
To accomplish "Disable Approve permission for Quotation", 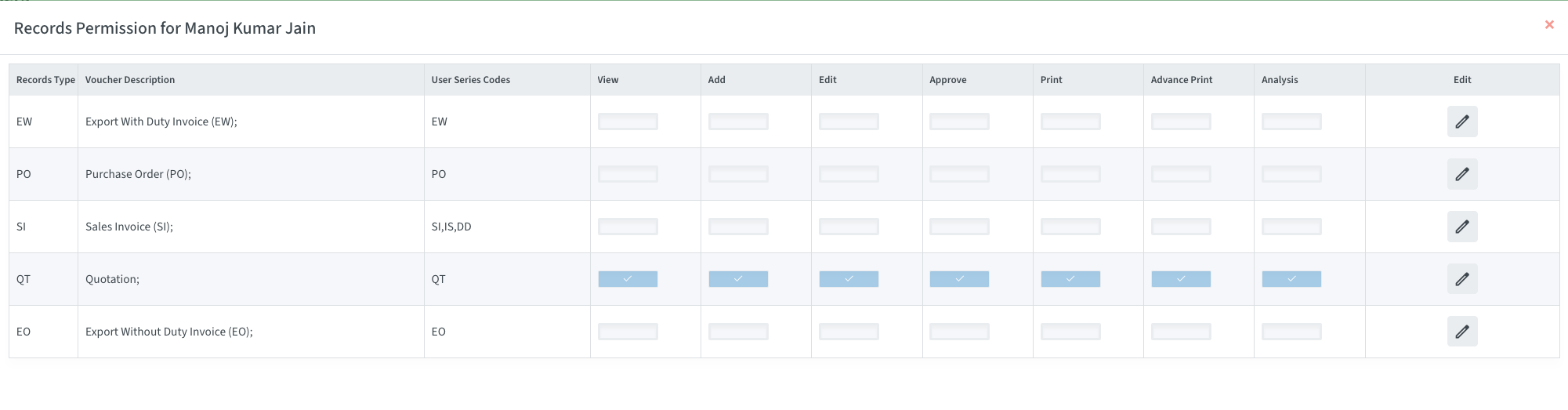I will pos(959,279).
